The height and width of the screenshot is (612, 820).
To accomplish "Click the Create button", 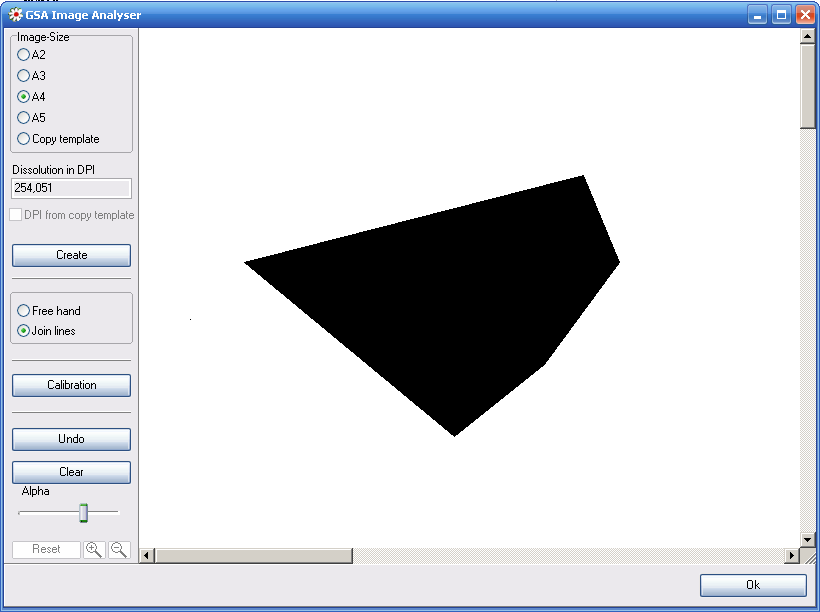I will coord(72,255).
